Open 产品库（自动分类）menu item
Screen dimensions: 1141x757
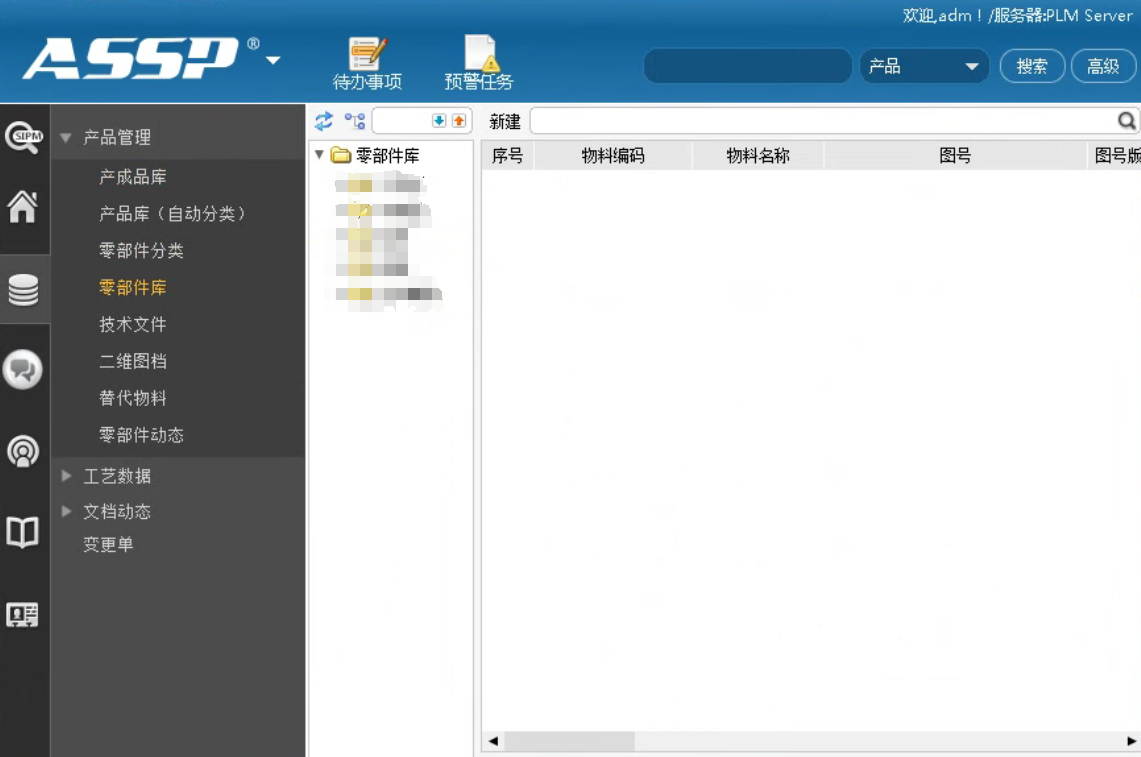172,214
